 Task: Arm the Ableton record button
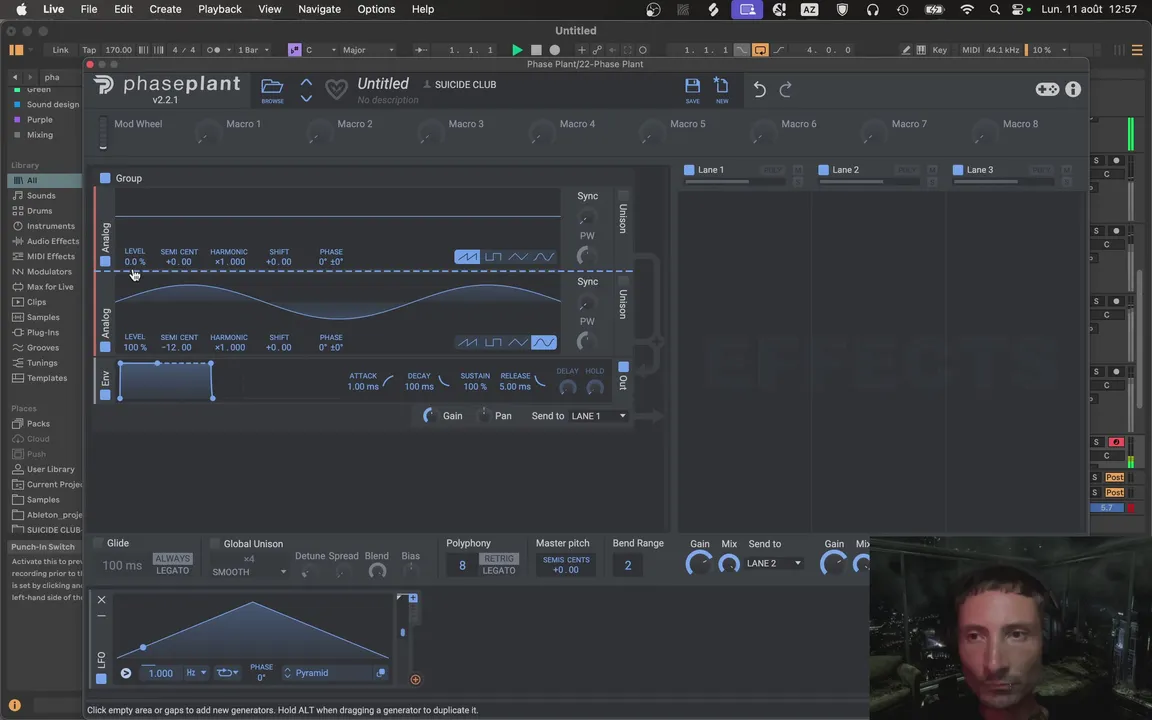(555, 50)
